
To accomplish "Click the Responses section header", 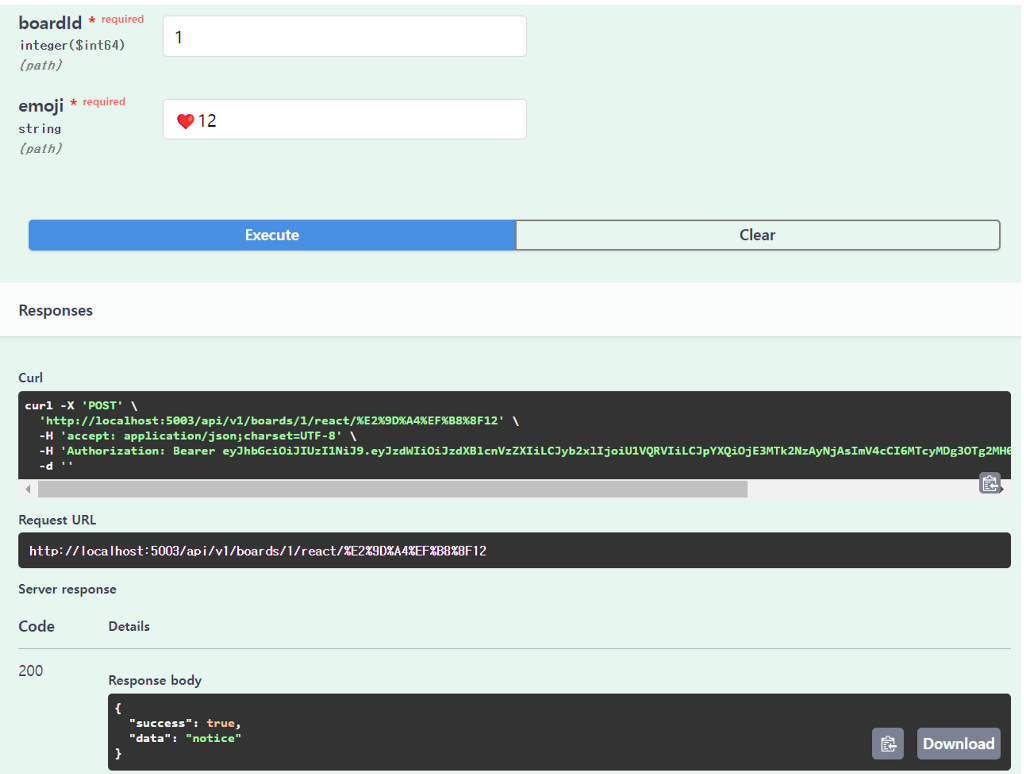I will click(x=56, y=311).
